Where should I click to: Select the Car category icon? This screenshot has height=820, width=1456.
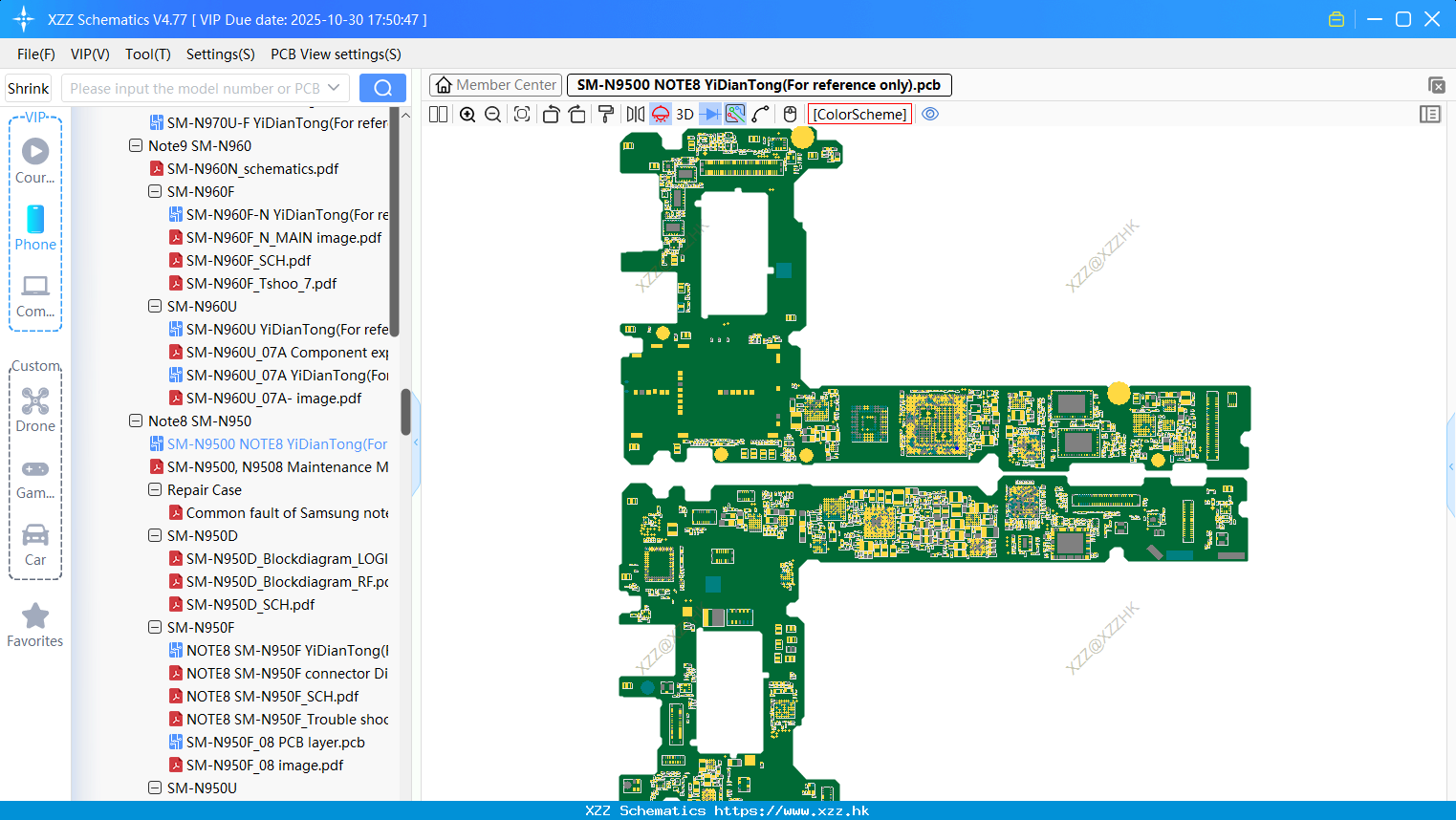coord(35,544)
